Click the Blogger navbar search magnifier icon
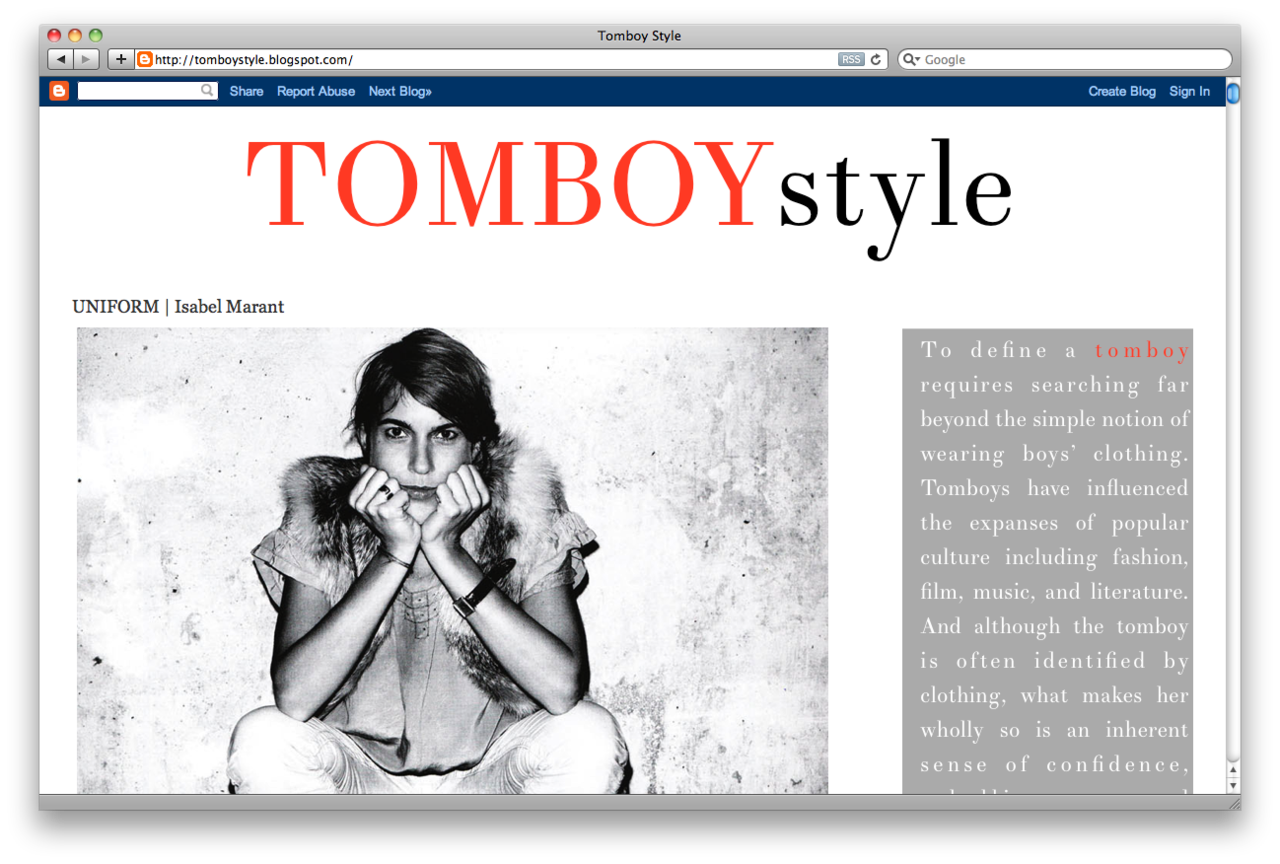Viewport: 1280px width, 864px height. (207, 91)
